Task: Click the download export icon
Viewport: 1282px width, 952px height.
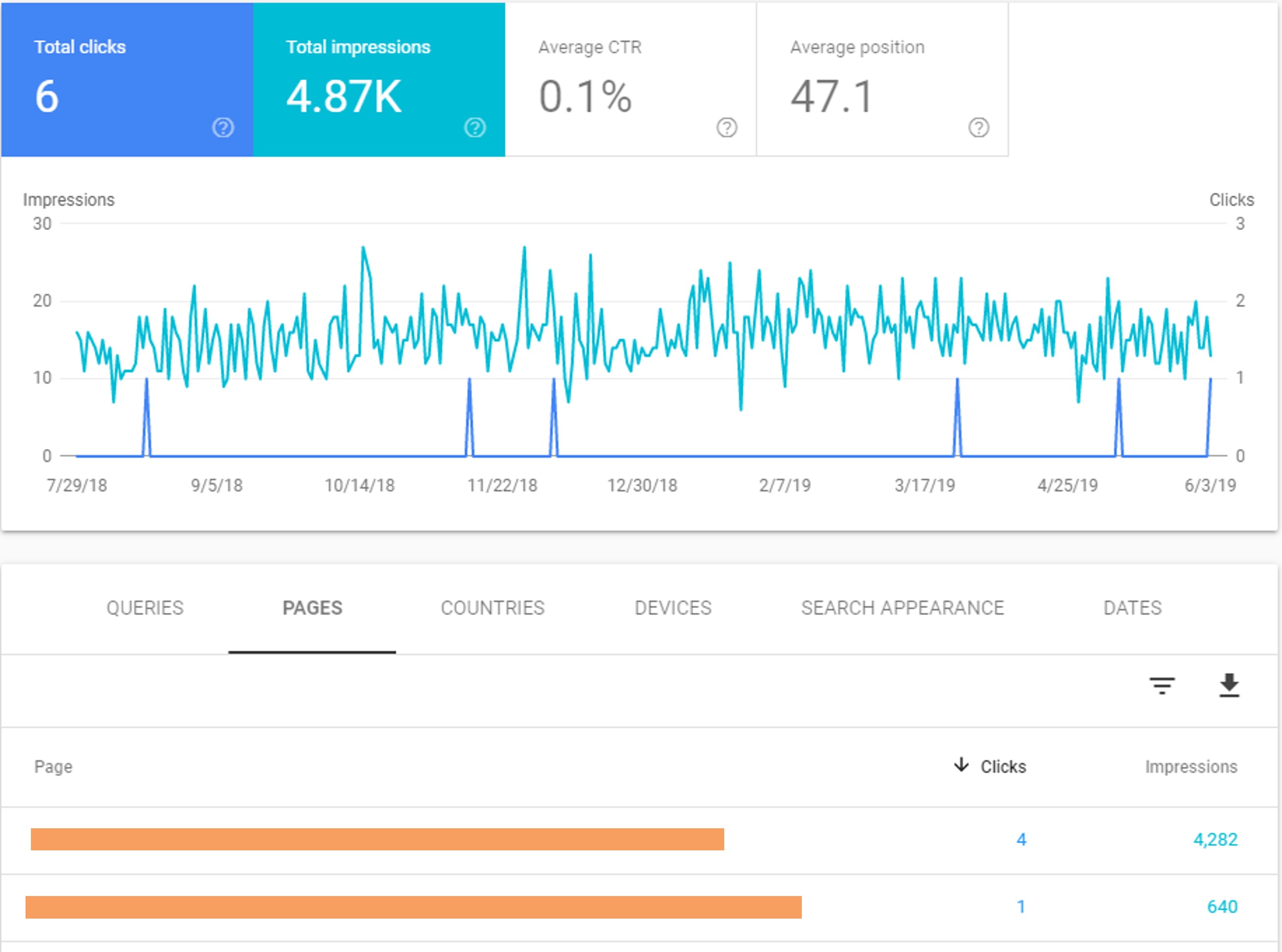Action: 1229,686
